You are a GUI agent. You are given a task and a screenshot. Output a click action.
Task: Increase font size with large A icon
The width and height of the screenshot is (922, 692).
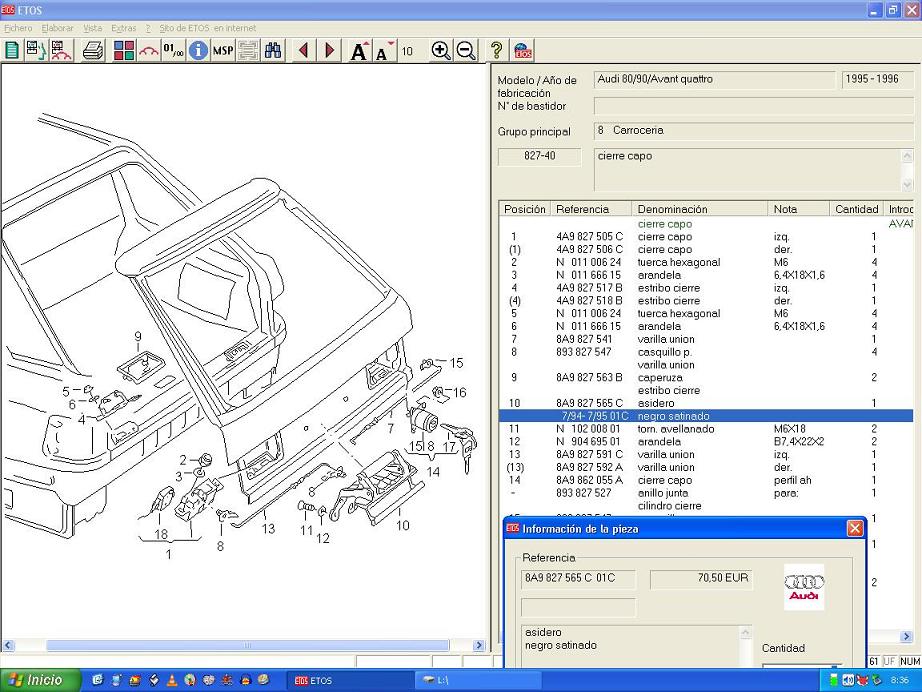point(359,51)
